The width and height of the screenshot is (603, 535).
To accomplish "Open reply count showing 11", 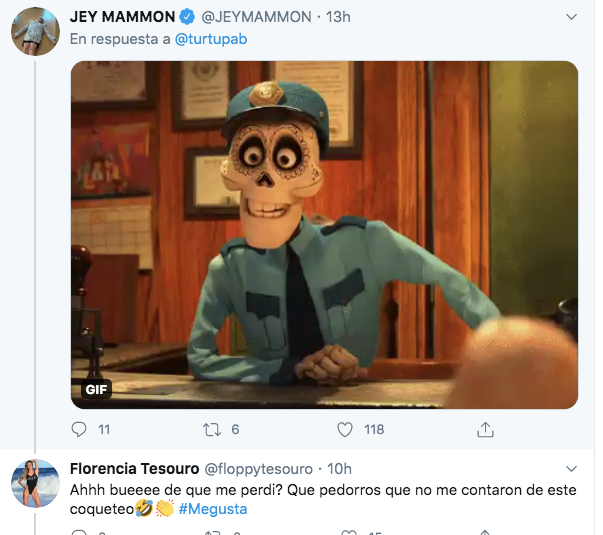I will [104, 429].
